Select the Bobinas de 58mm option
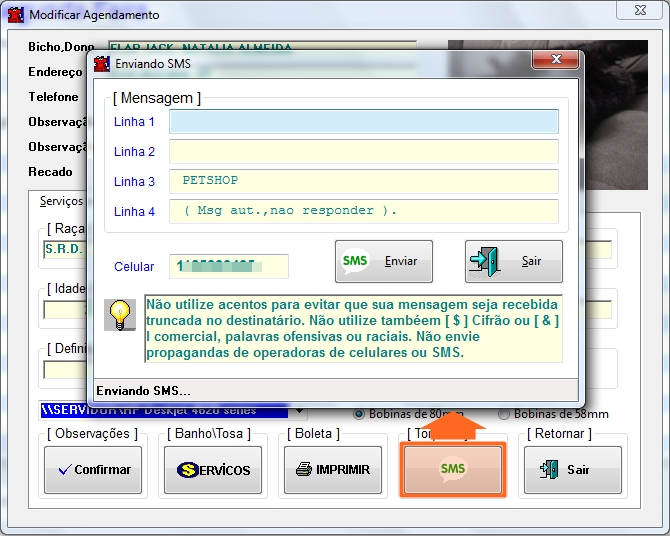 504,414
